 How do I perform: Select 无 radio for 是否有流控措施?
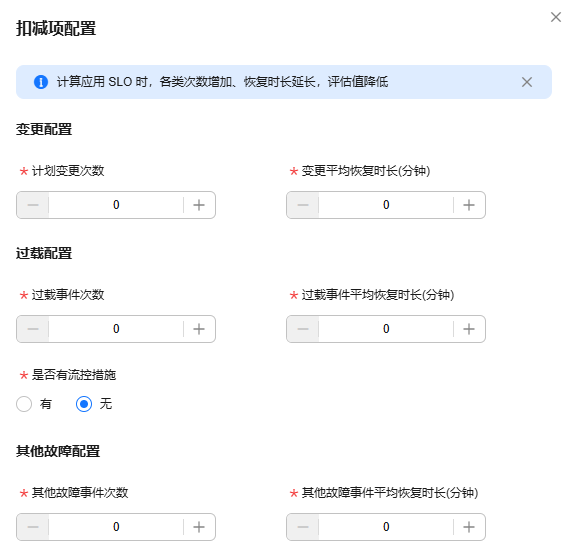84,404
